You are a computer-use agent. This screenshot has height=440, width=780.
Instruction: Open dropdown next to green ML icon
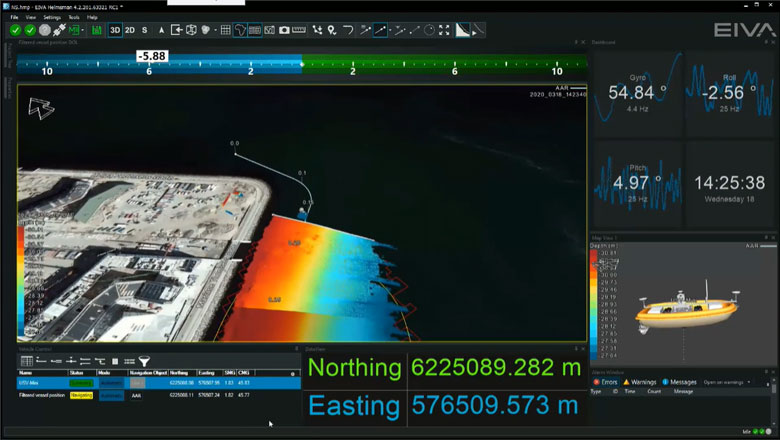[x=83, y=31]
